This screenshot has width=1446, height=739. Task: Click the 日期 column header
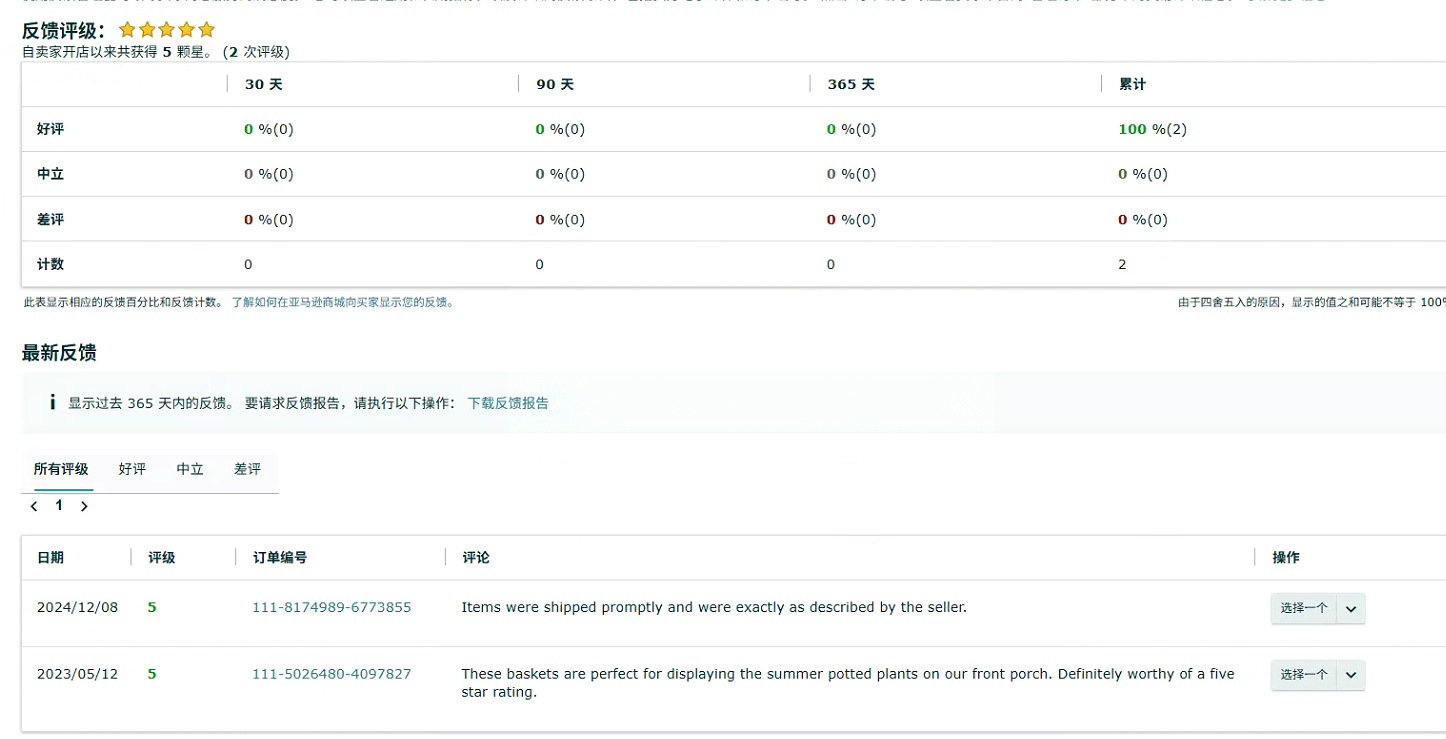click(x=50, y=558)
